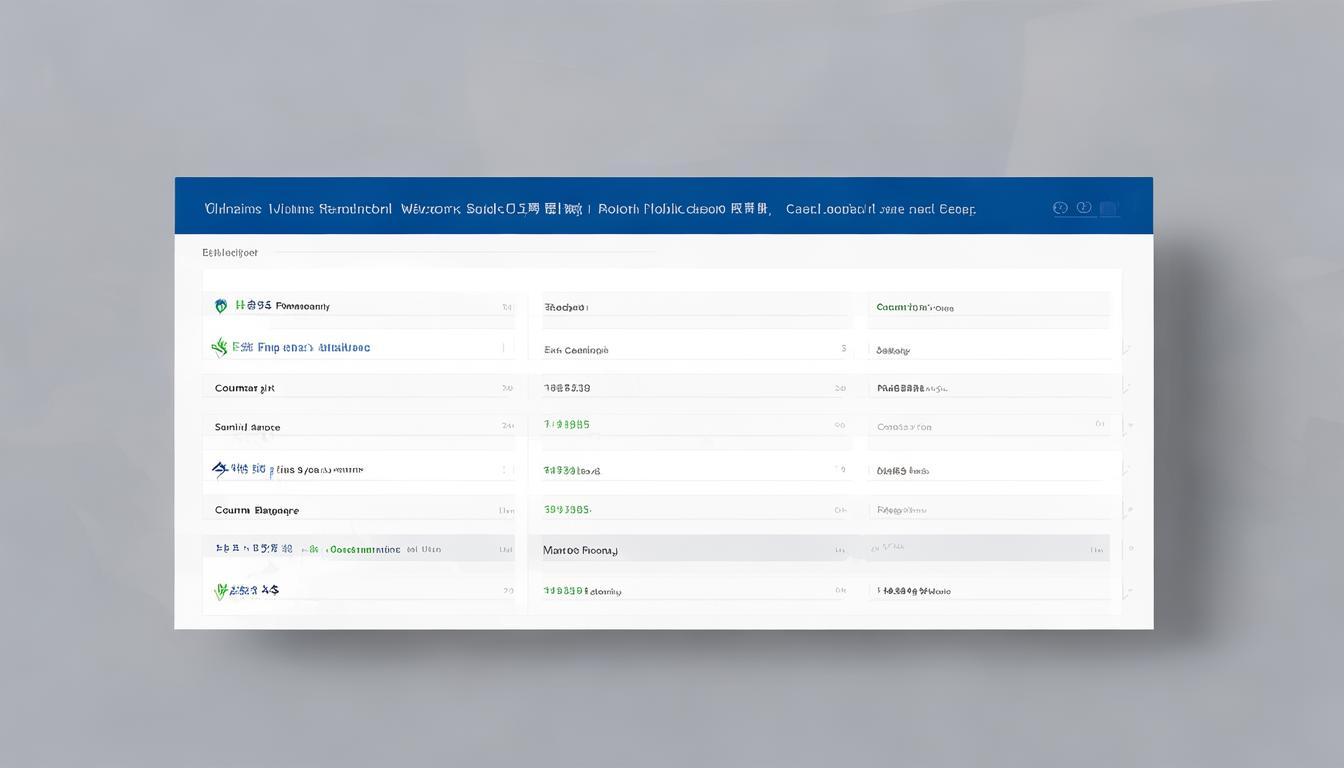Image resolution: width=1344 pixels, height=768 pixels.
Task: Open the "Olnnaims" item in the header menu
Action: click(233, 209)
